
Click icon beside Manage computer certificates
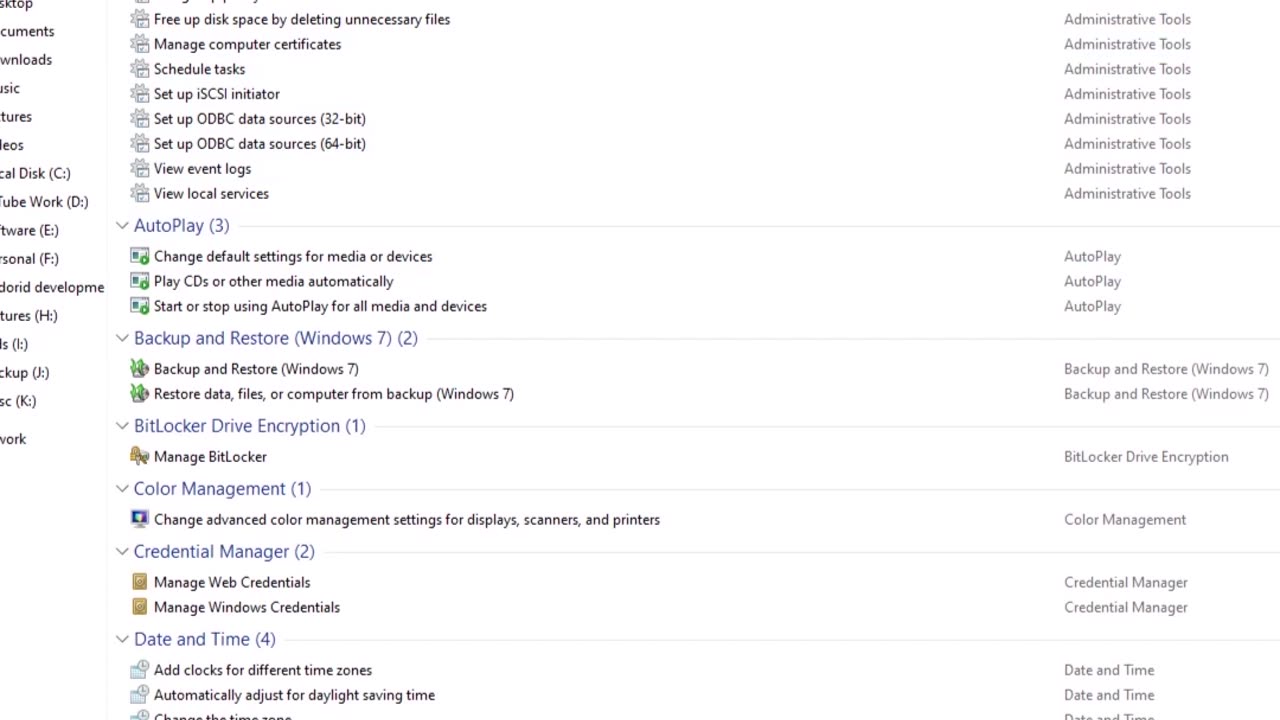[x=140, y=44]
